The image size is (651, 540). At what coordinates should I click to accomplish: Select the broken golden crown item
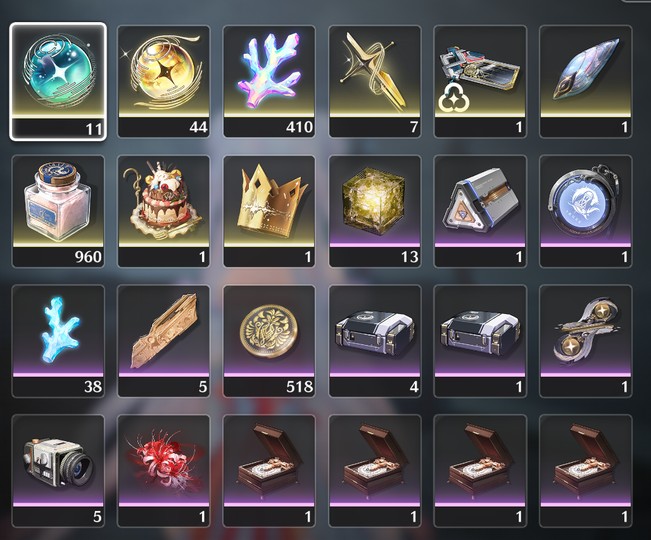point(269,211)
